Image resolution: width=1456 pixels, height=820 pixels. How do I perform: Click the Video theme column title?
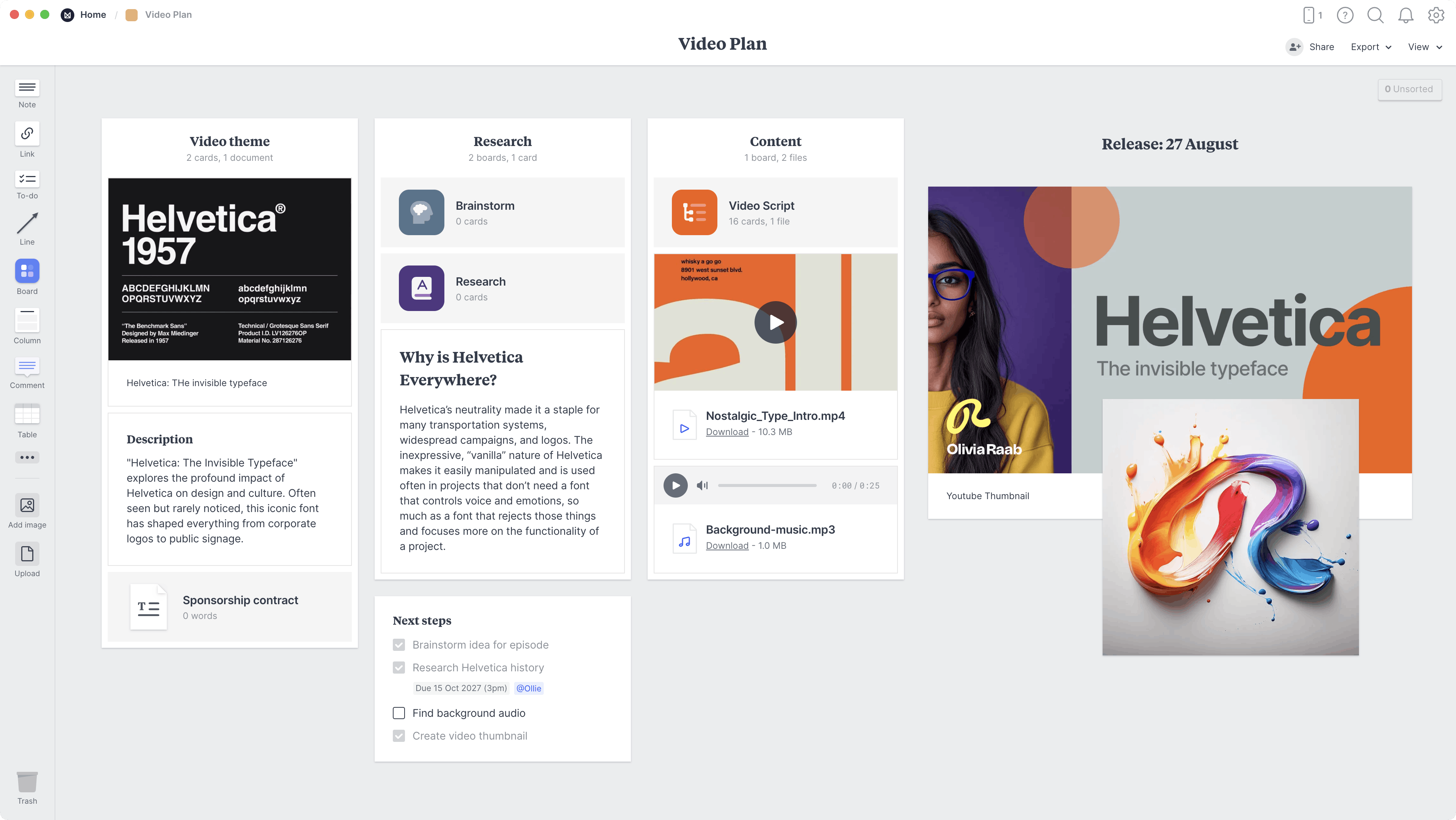(229, 141)
